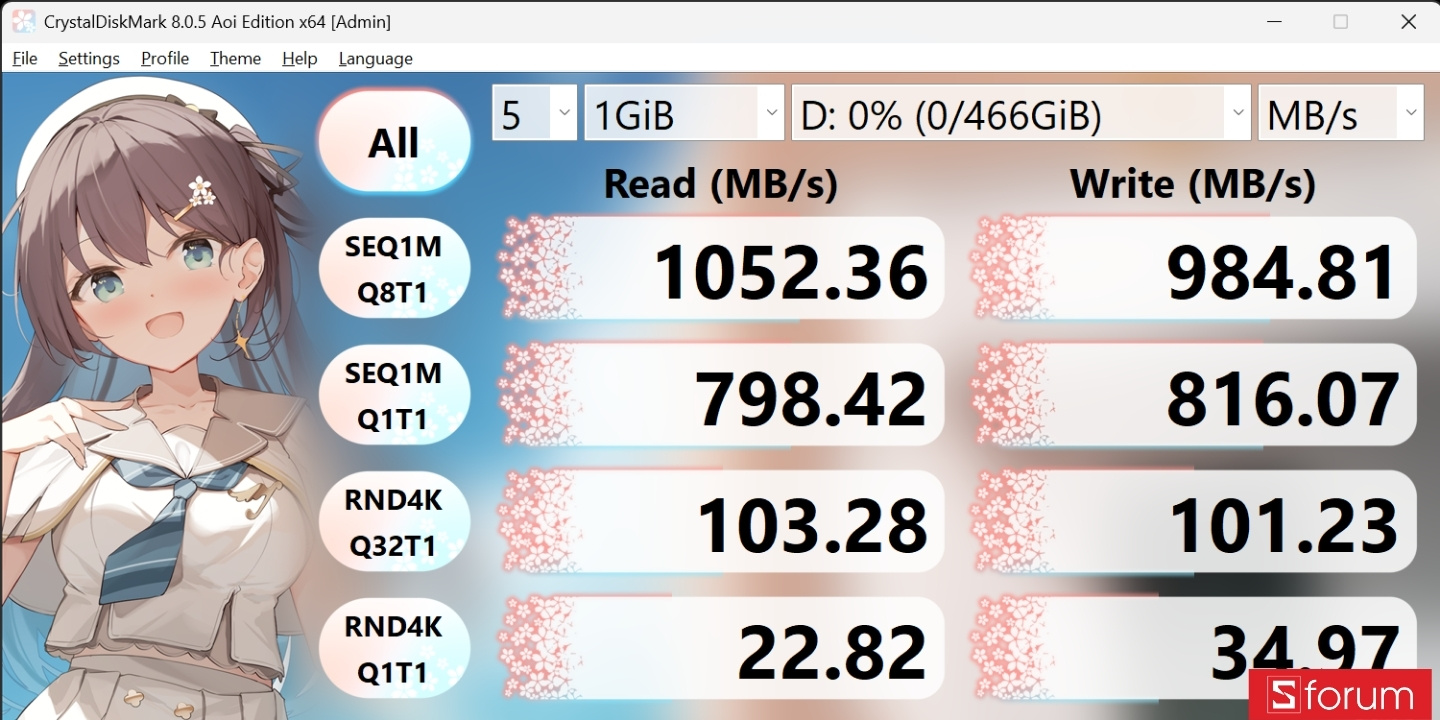Image resolution: width=1440 pixels, height=720 pixels.
Task: Click the SEQ1M Q1T1 write result 816.07
Action: [1194, 395]
